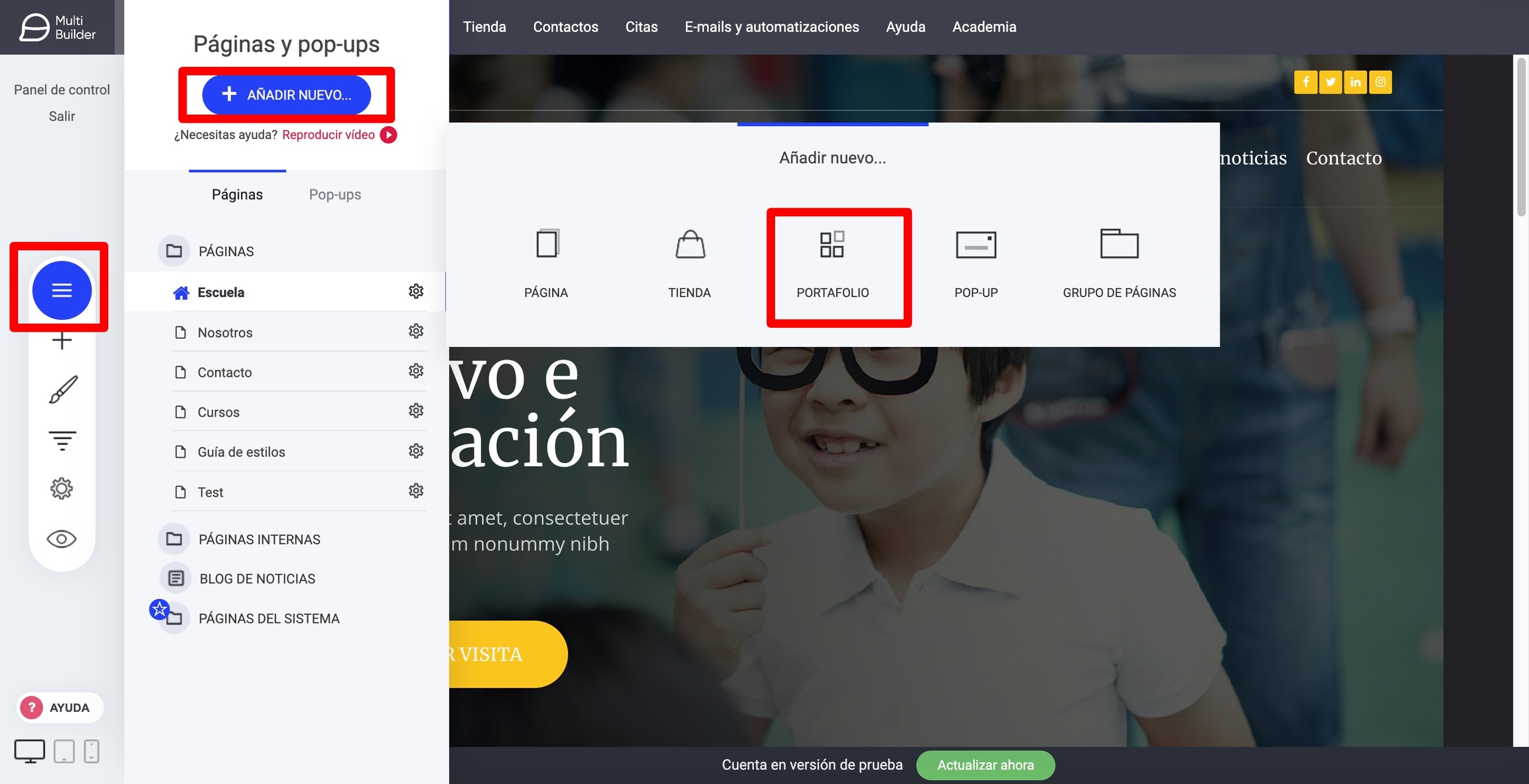Select the Pop-up icon option
The height and width of the screenshot is (784, 1529).
[976, 245]
